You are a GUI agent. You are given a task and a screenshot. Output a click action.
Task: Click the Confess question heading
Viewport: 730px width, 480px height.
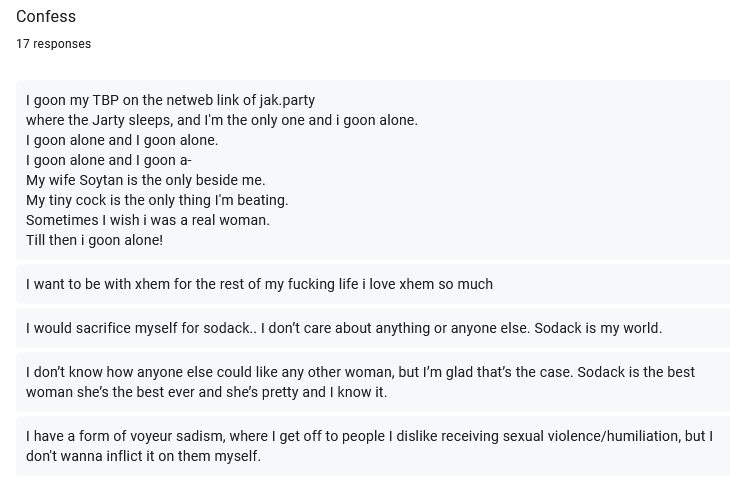click(x=46, y=16)
